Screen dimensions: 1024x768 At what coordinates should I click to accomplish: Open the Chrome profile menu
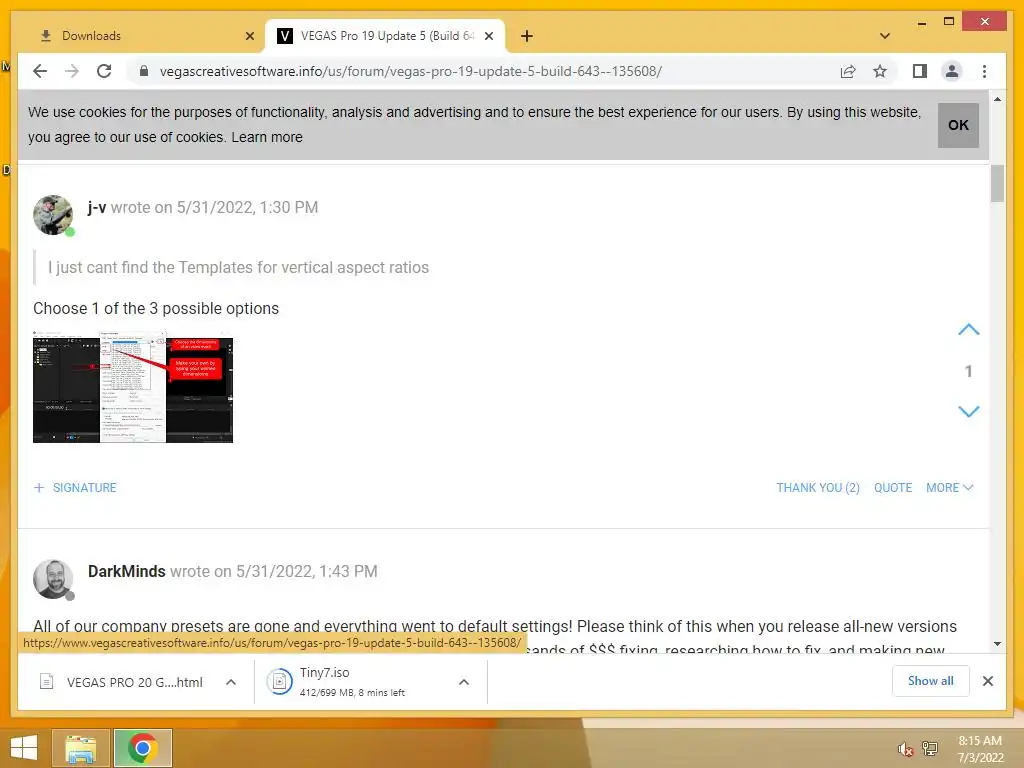pos(952,71)
